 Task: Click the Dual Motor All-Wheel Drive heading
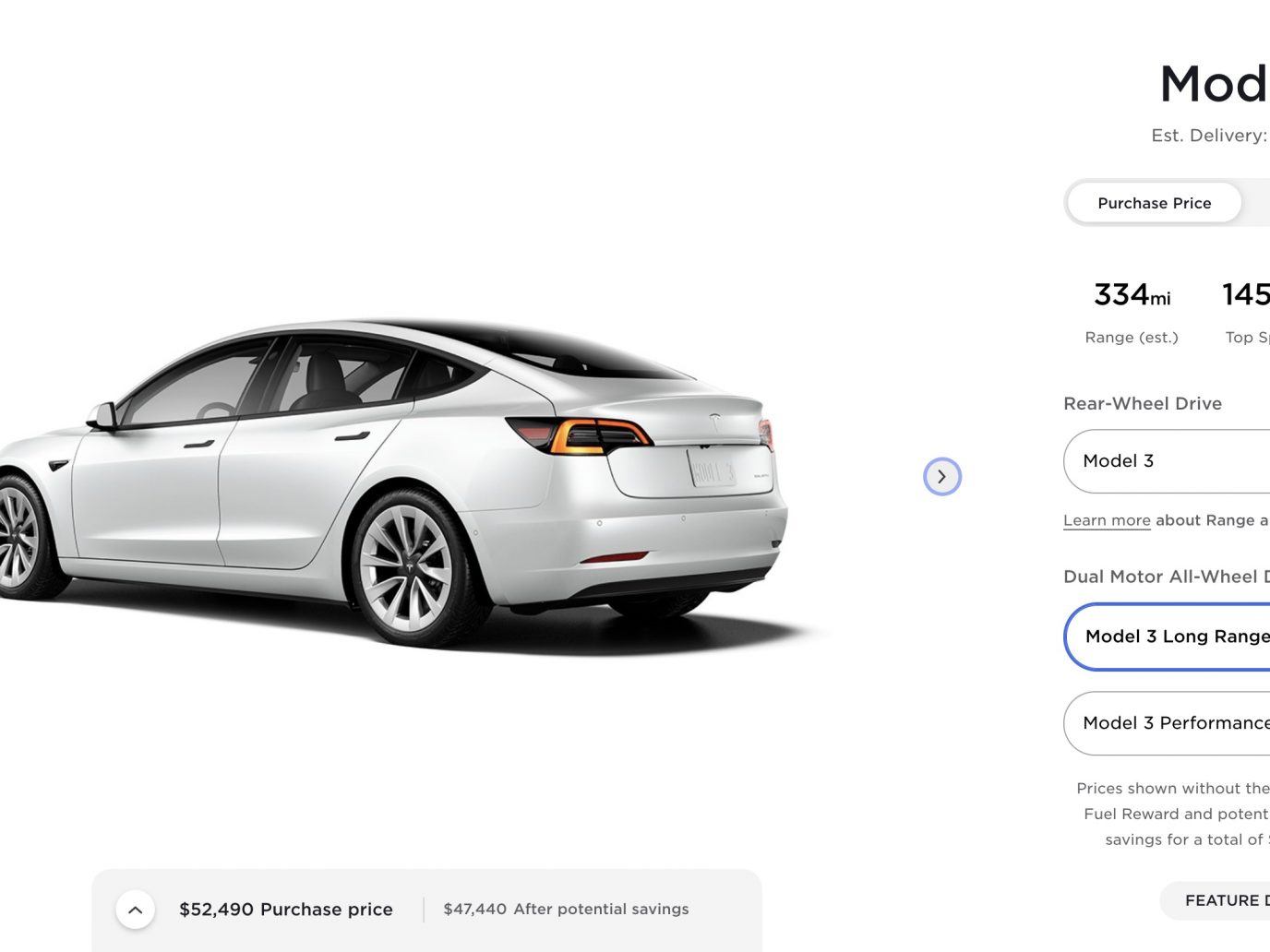(x=1167, y=577)
